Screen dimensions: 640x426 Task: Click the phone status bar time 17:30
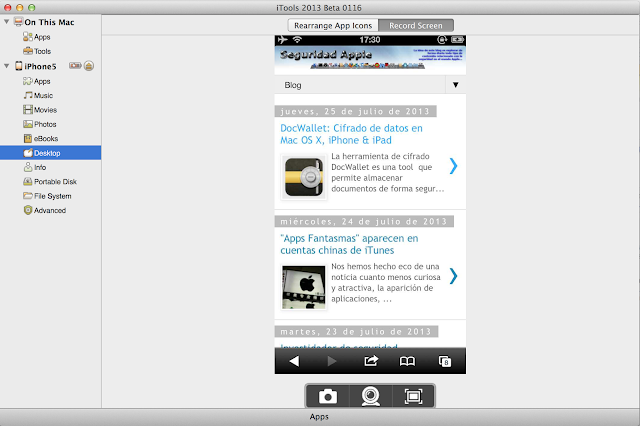tap(370, 40)
